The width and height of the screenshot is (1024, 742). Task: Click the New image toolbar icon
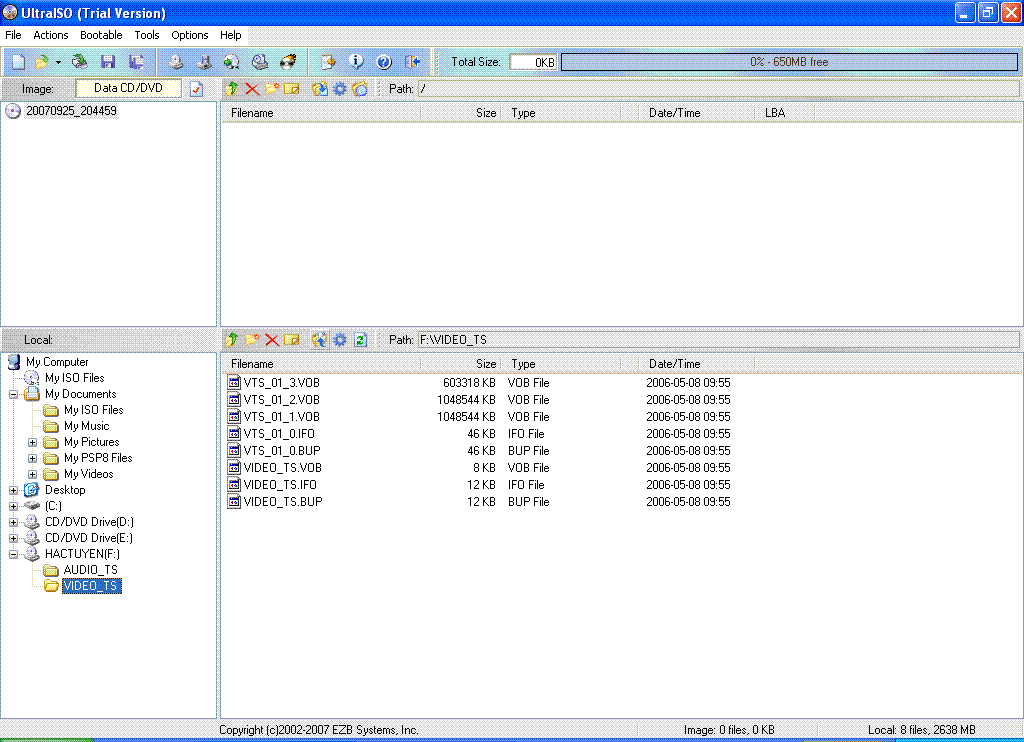[x=18, y=61]
